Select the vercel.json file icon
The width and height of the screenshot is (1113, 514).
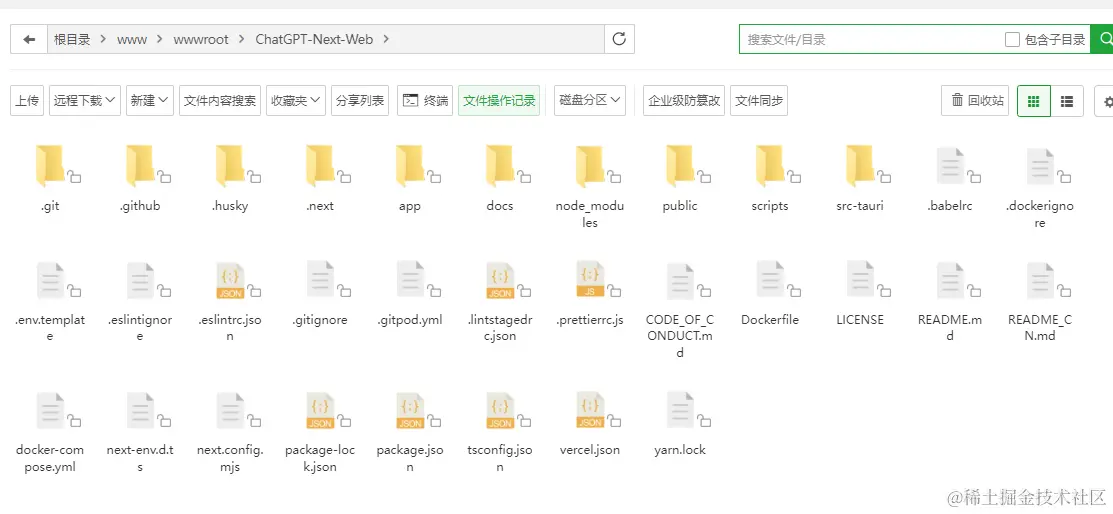pyautogui.click(x=591, y=412)
